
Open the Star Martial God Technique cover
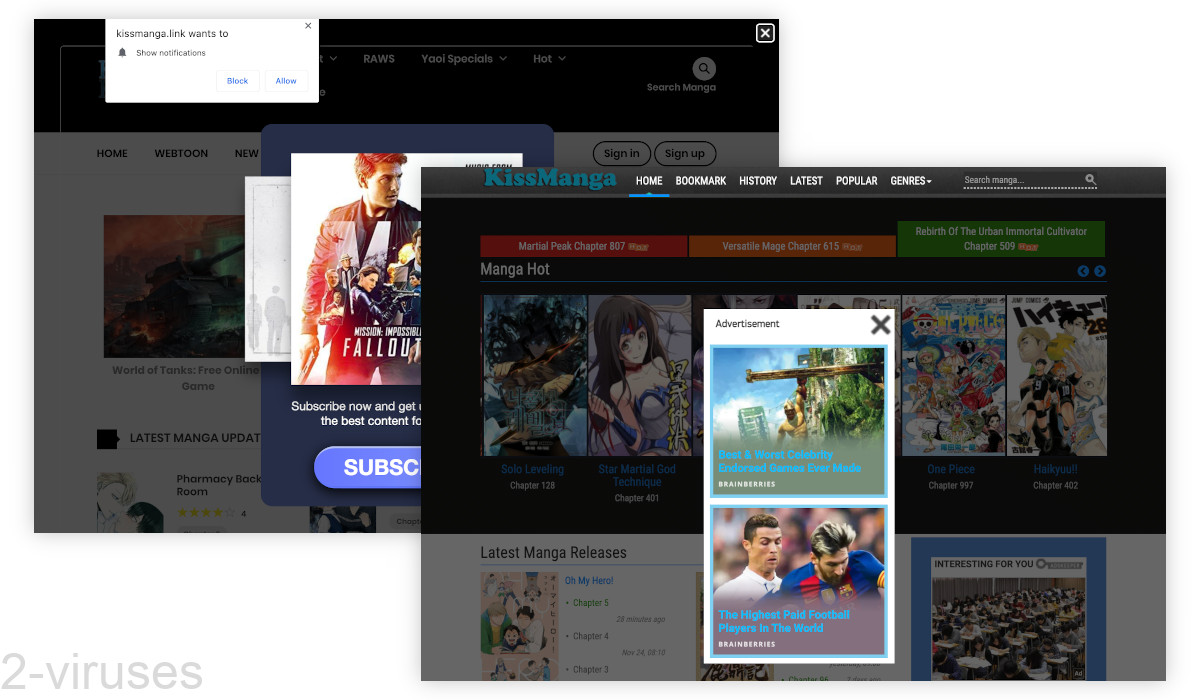pyautogui.click(x=640, y=375)
